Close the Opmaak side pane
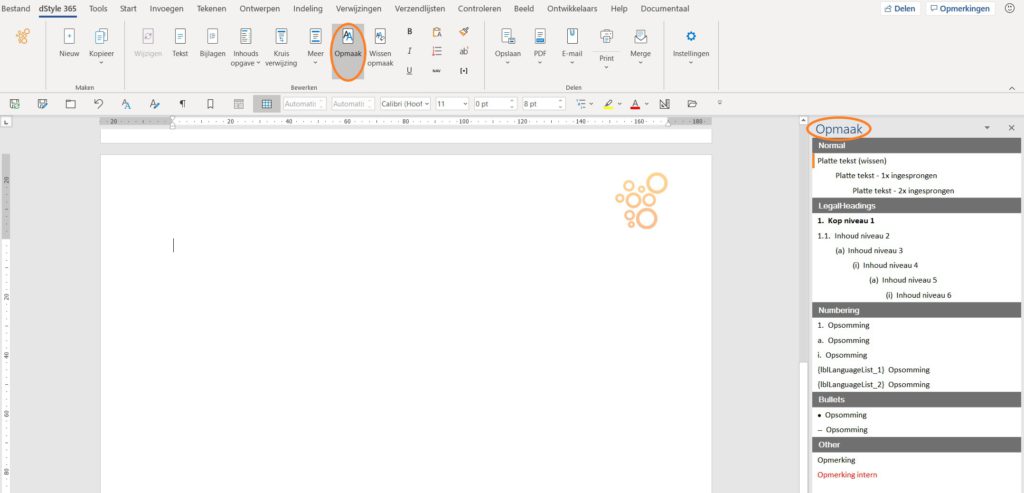The image size is (1024, 493). point(1012,129)
